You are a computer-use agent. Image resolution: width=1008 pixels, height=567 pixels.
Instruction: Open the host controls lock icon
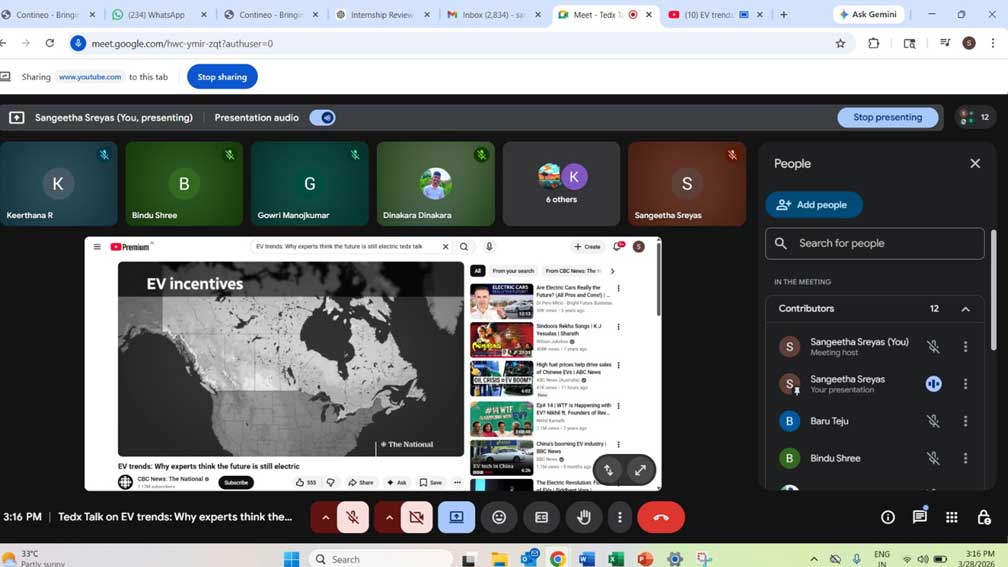click(983, 517)
